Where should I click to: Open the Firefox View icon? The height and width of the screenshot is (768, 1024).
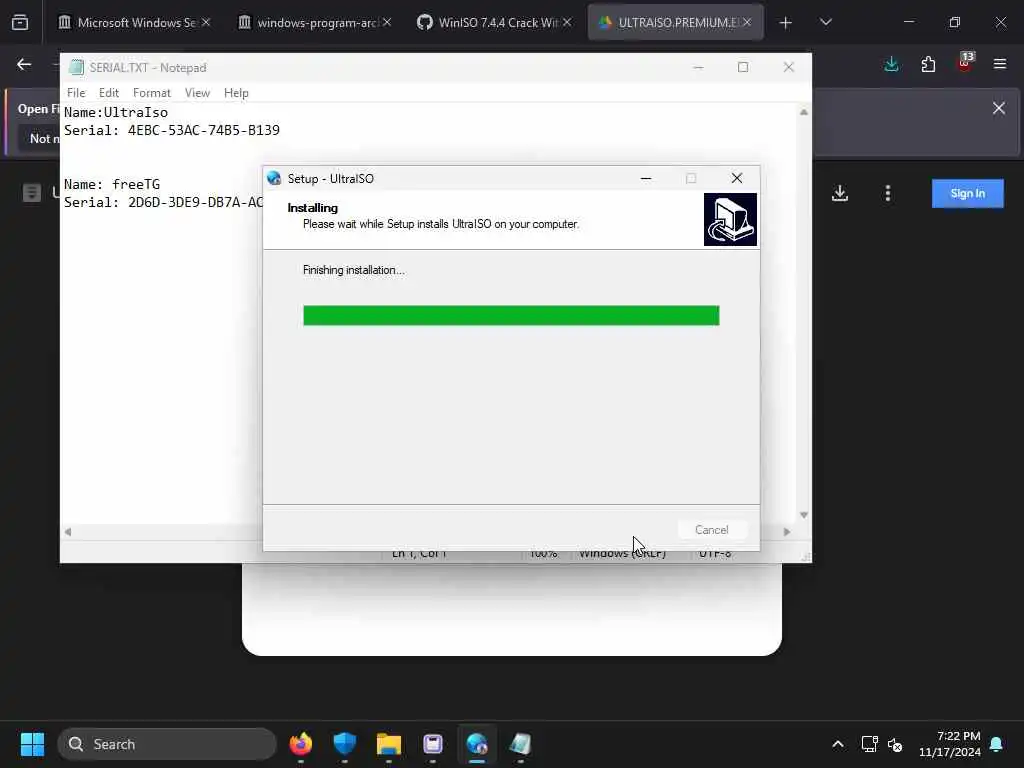tap(20, 23)
